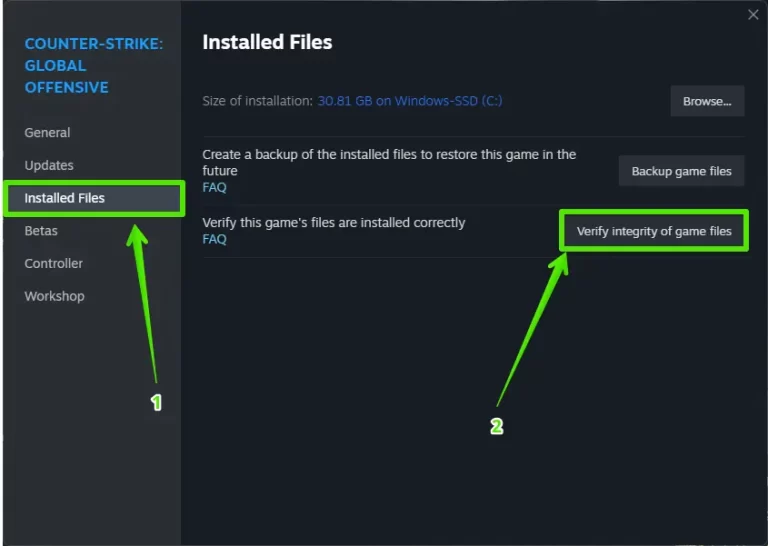Click Backup game files button
The width and height of the screenshot is (768, 546).
(x=681, y=171)
